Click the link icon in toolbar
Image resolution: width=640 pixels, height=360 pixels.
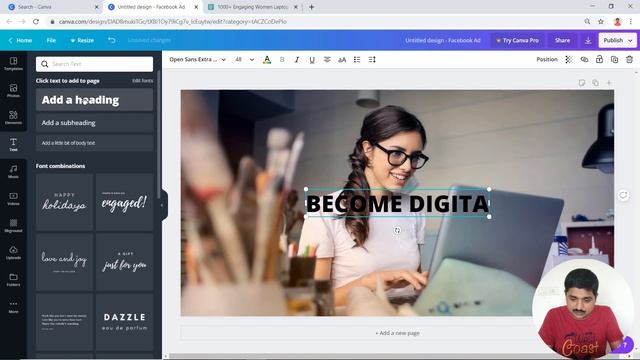[584, 60]
